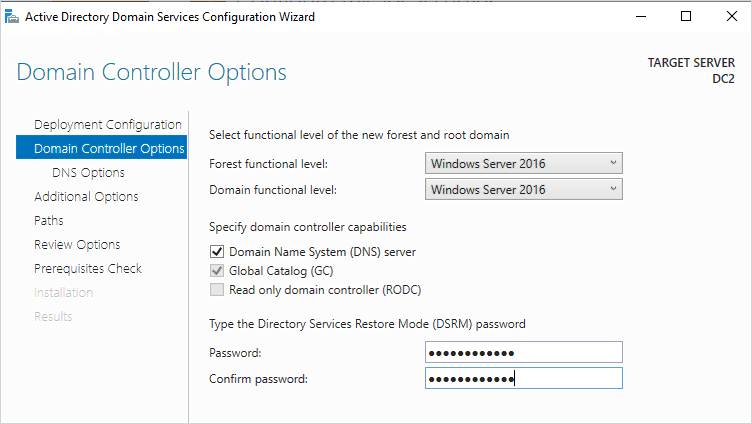The height and width of the screenshot is (424, 752).
Task: Go to Prerequisites Check step
Action: [88, 269]
